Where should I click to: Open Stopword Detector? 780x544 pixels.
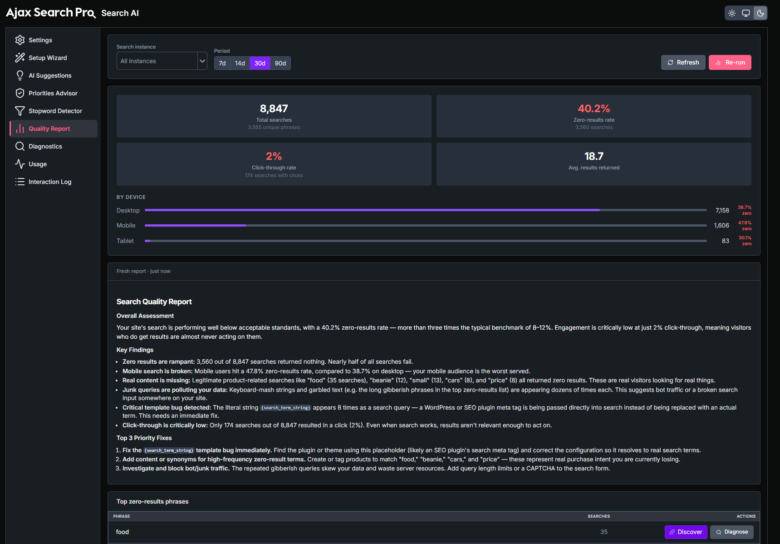(53, 111)
